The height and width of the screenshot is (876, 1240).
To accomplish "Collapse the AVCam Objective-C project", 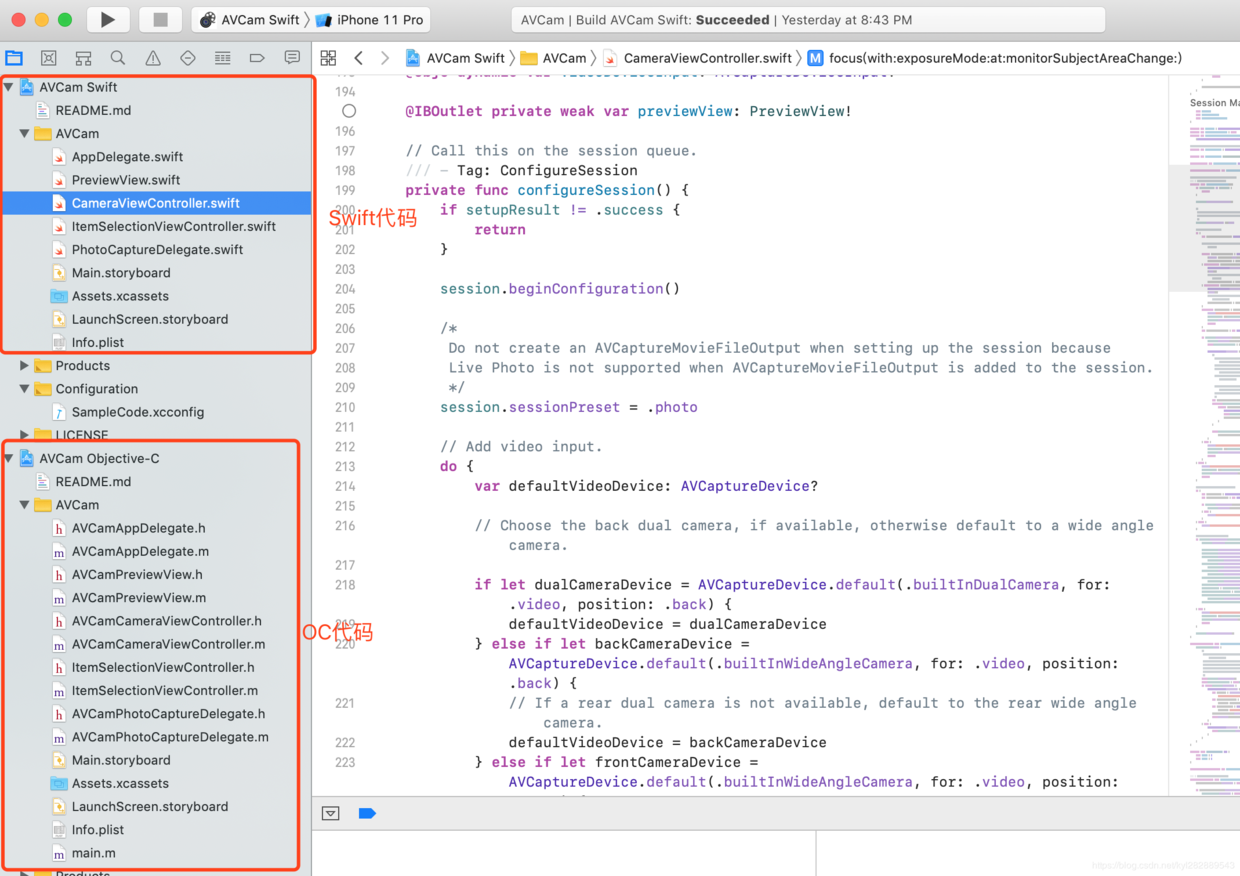I will pyautogui.click(x=9, y=458).
